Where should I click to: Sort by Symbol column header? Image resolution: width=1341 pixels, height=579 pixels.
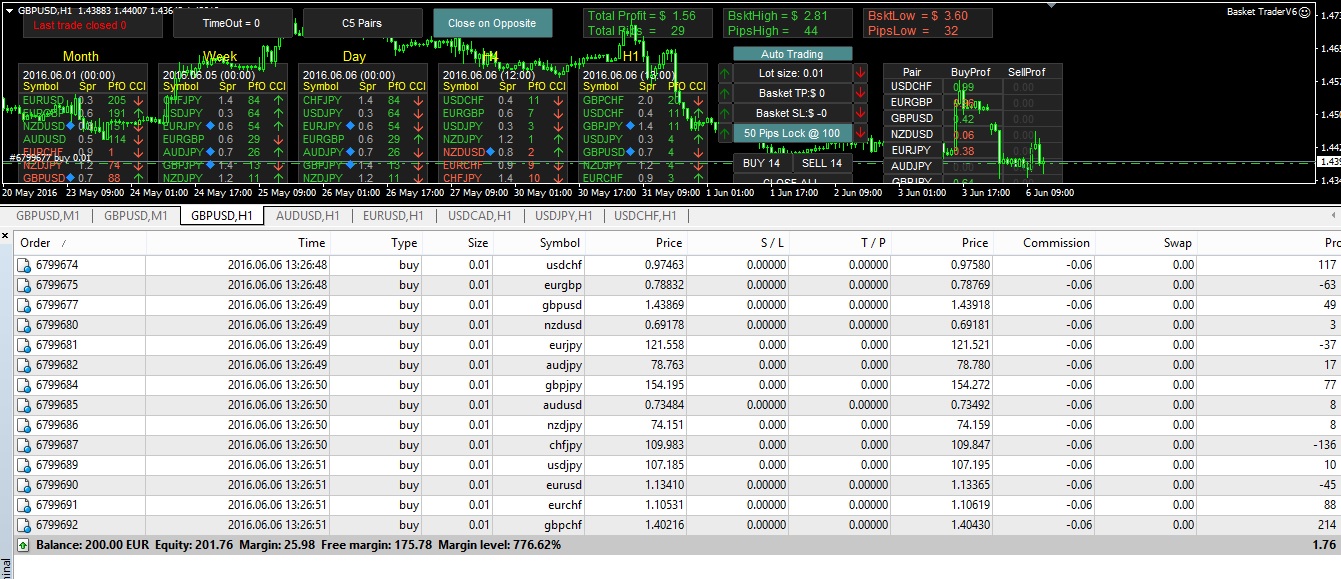(x=539, y=243)
